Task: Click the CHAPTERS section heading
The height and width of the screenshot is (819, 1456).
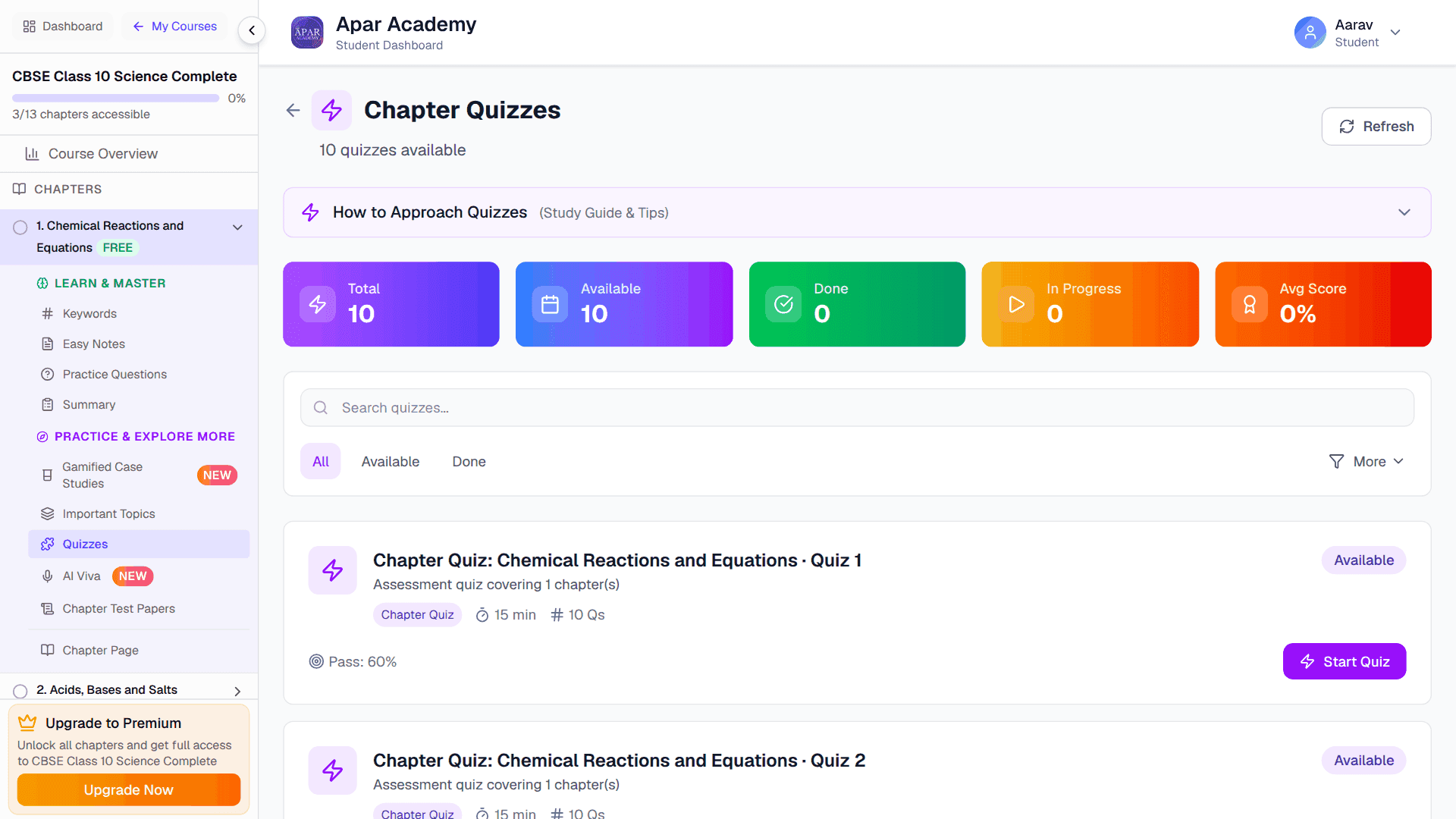Action: [x=67, y=190]
